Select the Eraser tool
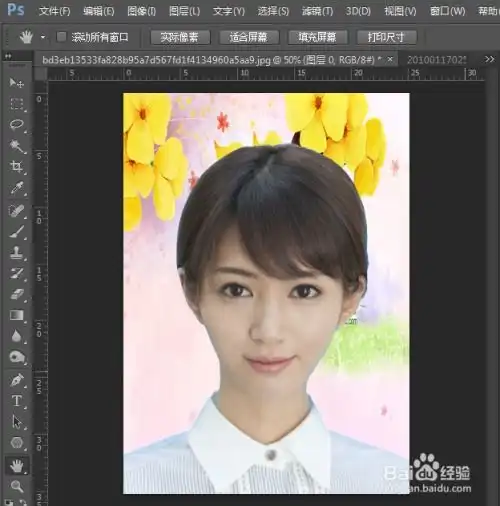The height and width of the screenshot is (506, 500). tap(16, 295)
